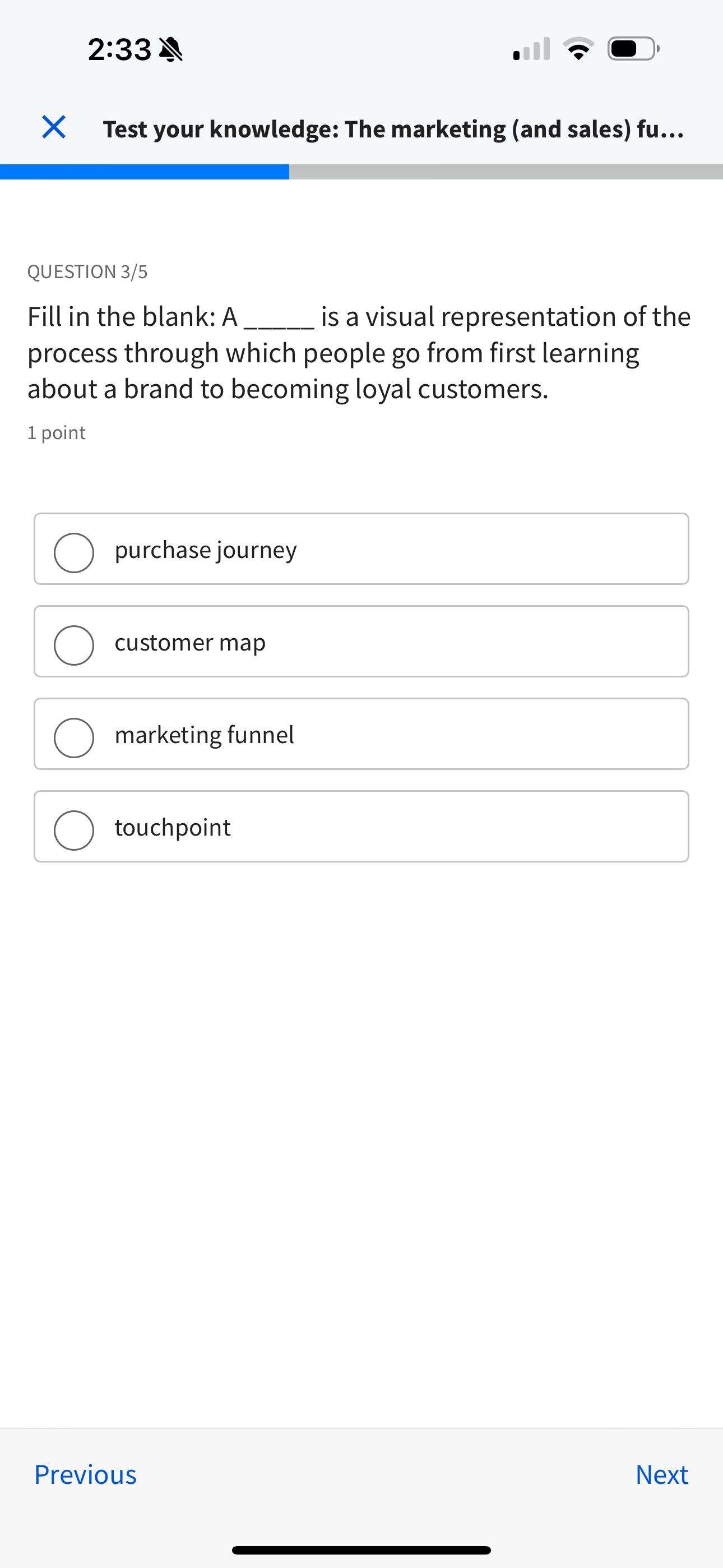Click the touchpoint answer card
The height and width of the screenshot is (1568, 723).
click(x=361, y=827)
